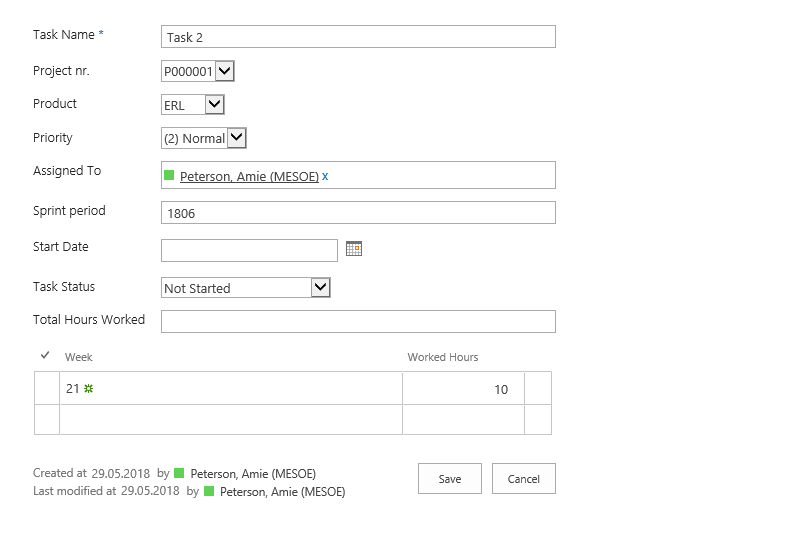Select the week 21 row selector cell
The height and width of the screenshot is (546, 806).
47,389
